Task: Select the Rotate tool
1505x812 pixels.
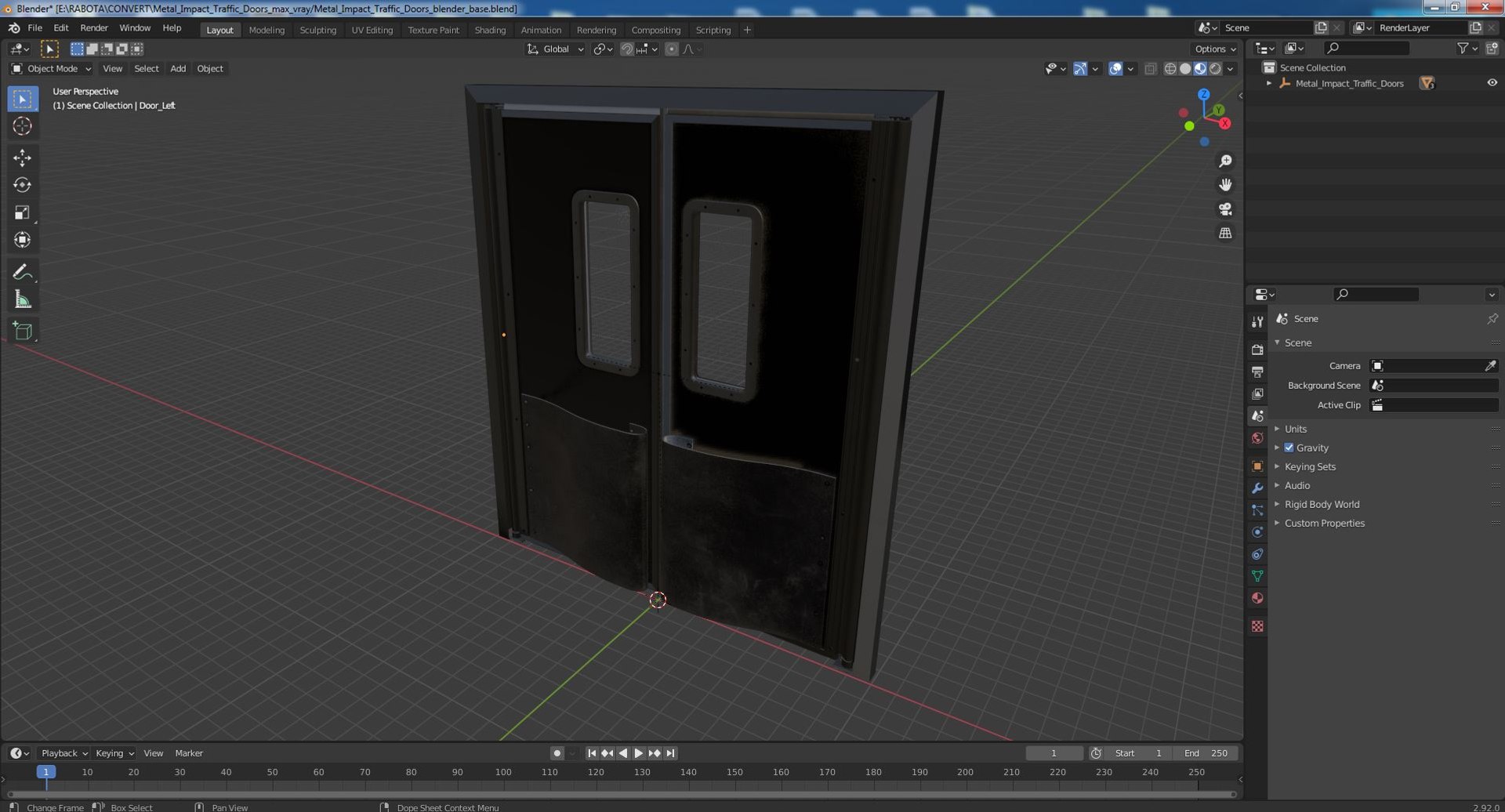Action: coord(22,185)
